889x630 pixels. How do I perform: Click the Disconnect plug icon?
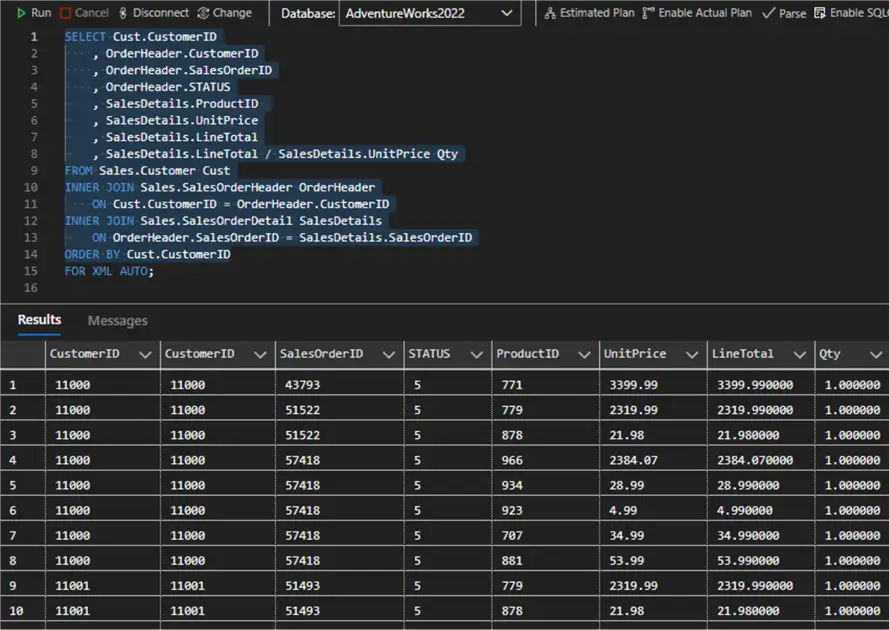click(123, 13)
